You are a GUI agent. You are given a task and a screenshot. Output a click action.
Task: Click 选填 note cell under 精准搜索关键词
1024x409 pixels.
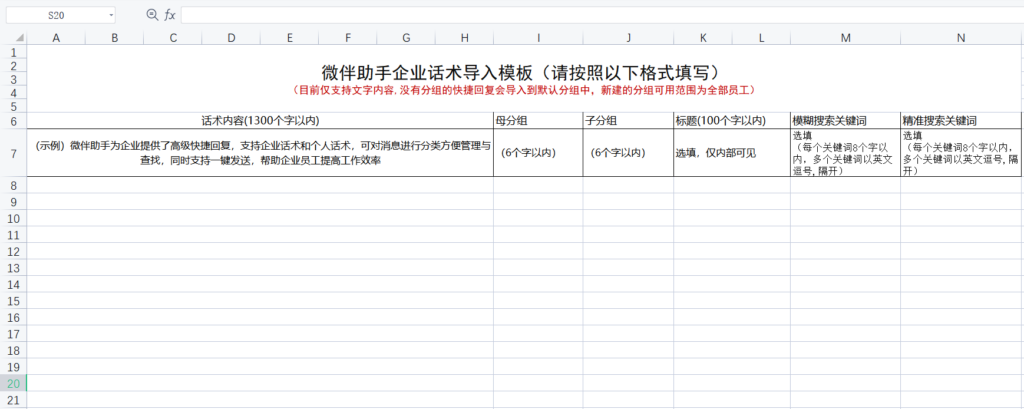(x=961, y=152)
